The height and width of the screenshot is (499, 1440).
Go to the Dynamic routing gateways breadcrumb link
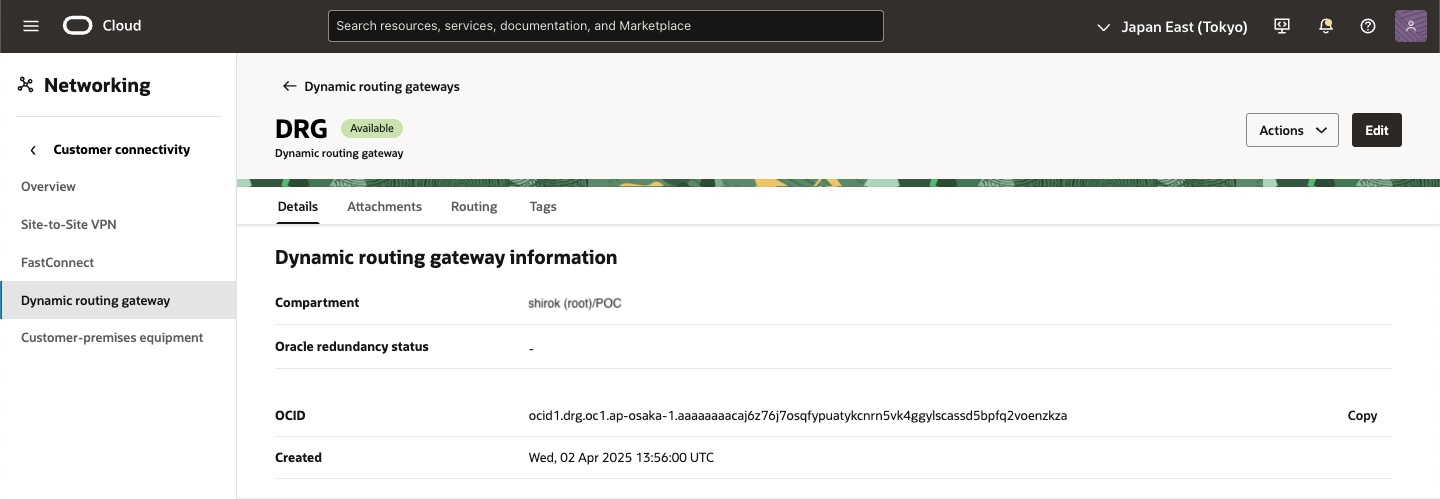click(382, 86)
